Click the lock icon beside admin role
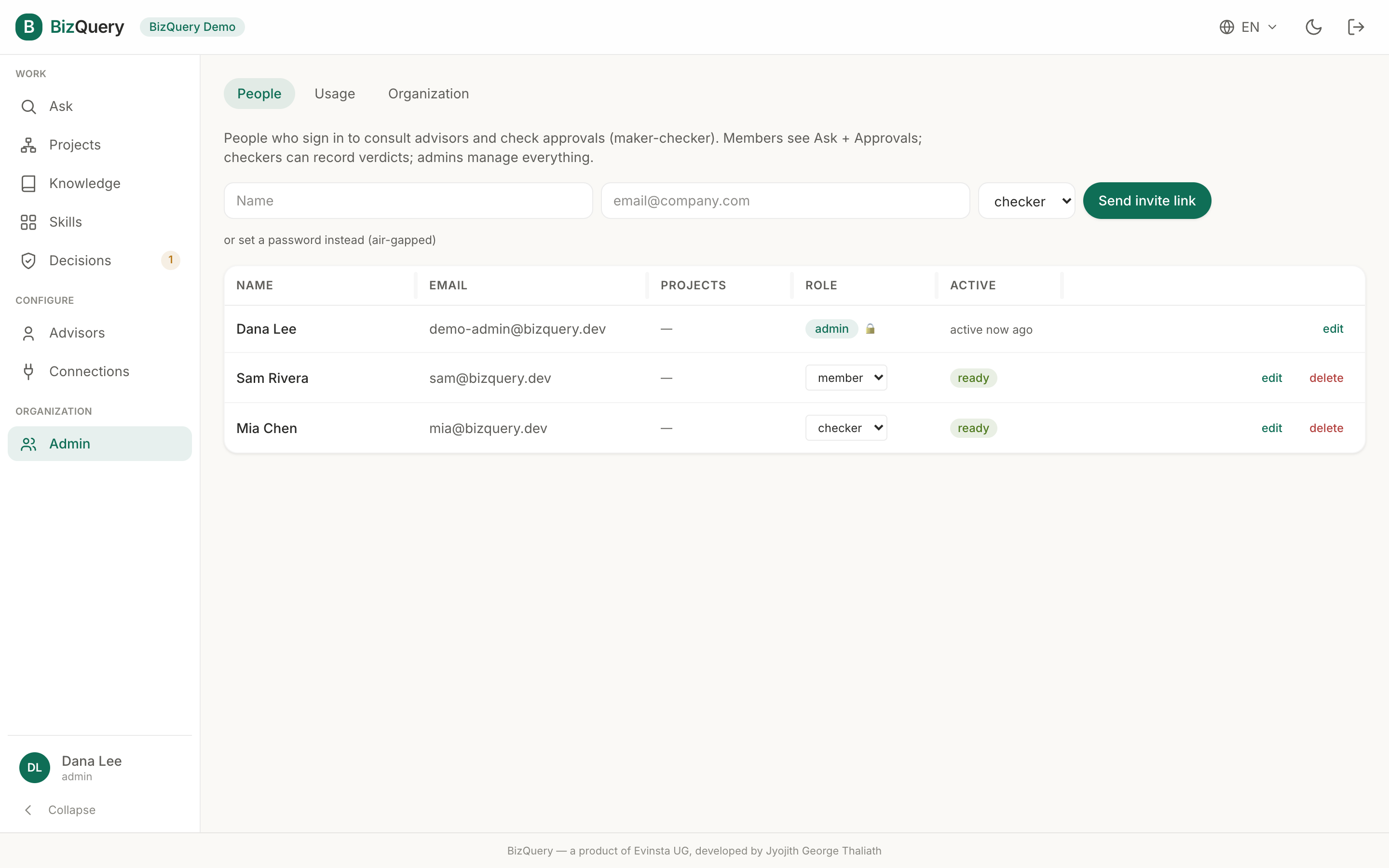1389x868 pixels. tap(870, 329)
